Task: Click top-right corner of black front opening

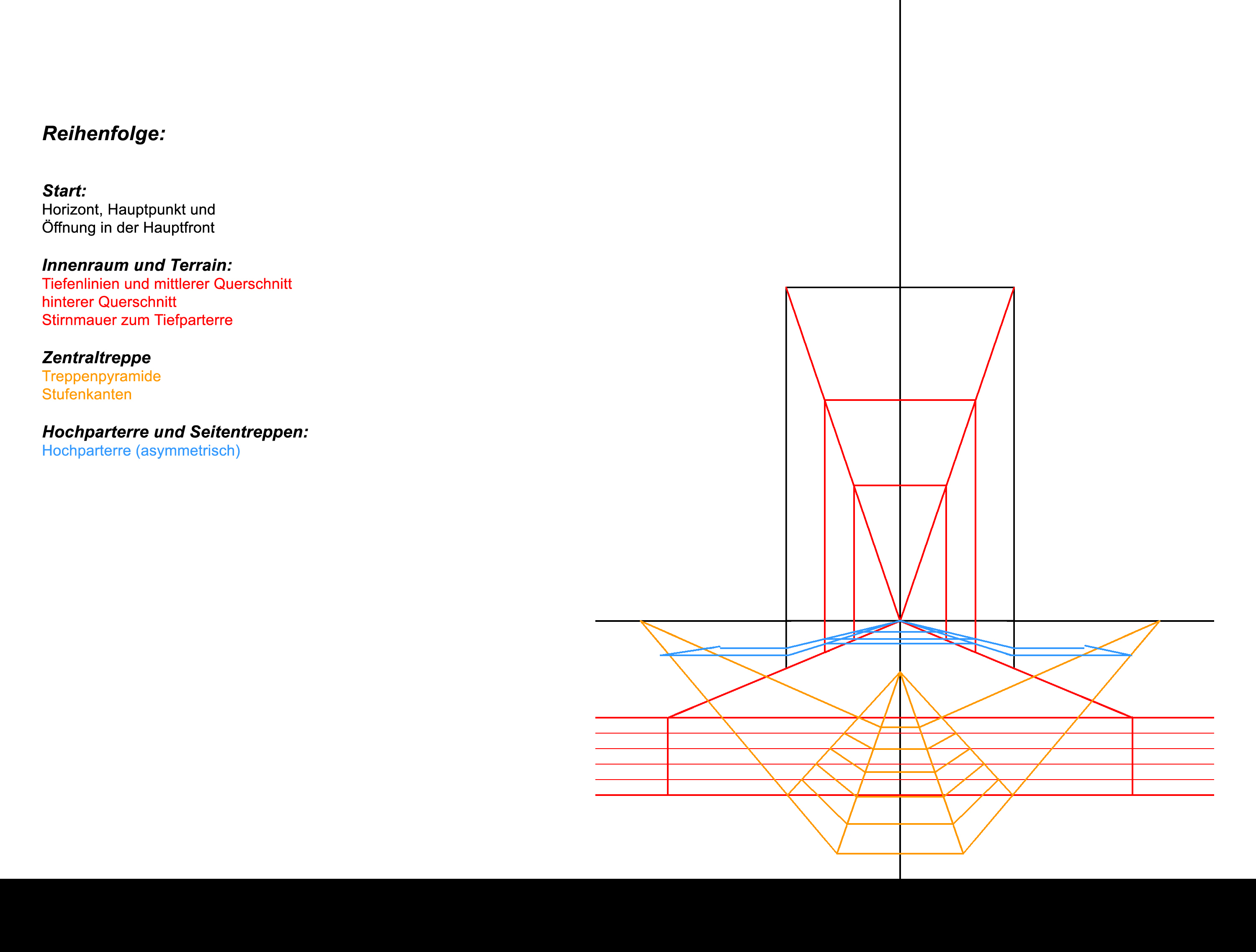Action: click(x=1014, y=288)
